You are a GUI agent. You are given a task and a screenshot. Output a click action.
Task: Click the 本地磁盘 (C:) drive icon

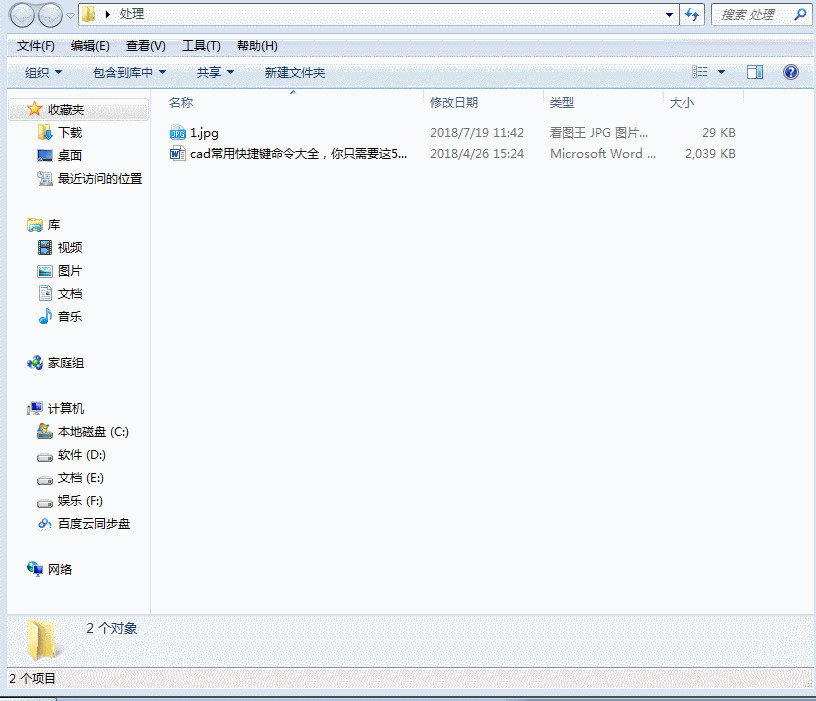click(45, 431)
